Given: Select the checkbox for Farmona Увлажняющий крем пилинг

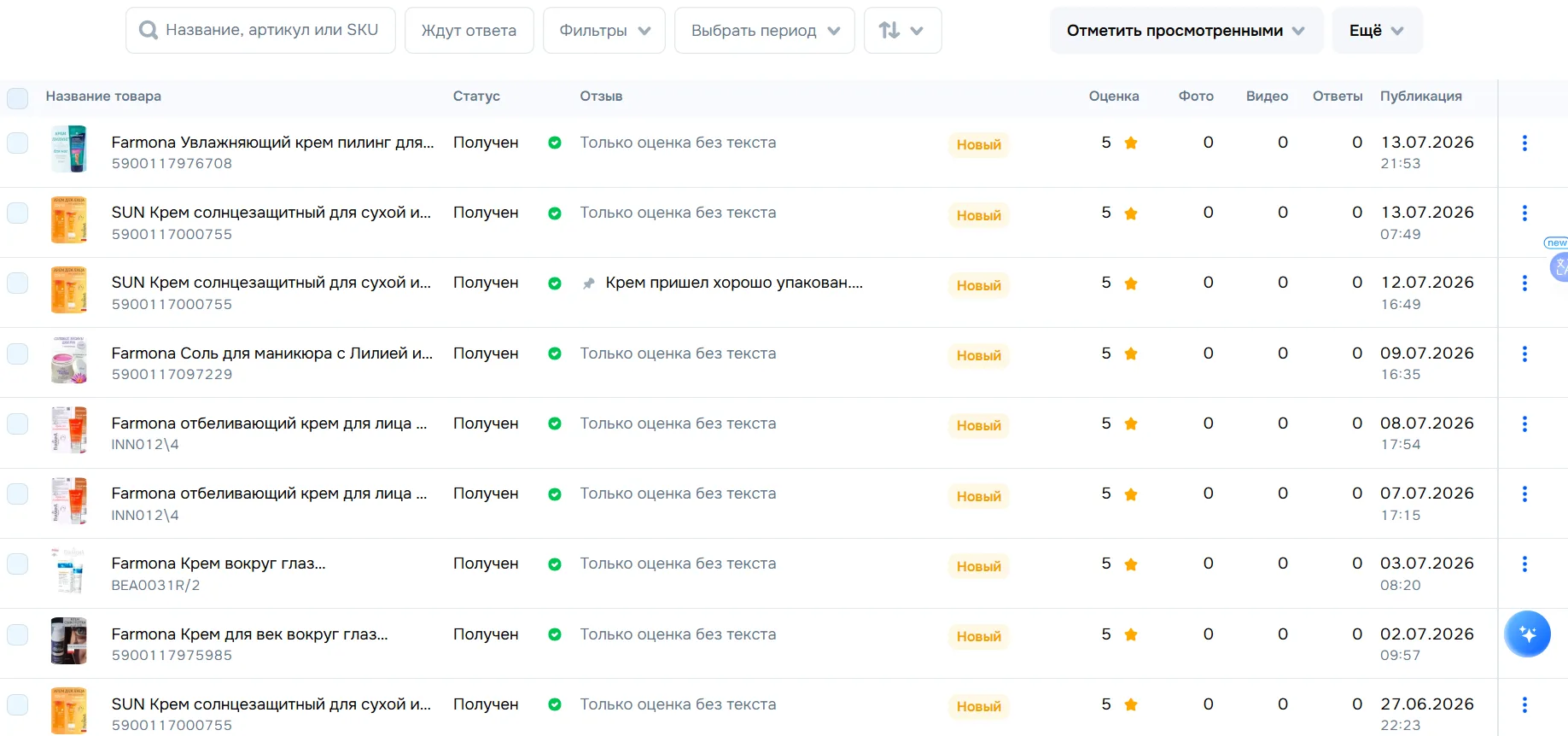Looking at the screenshot, I should coord(18,143).
